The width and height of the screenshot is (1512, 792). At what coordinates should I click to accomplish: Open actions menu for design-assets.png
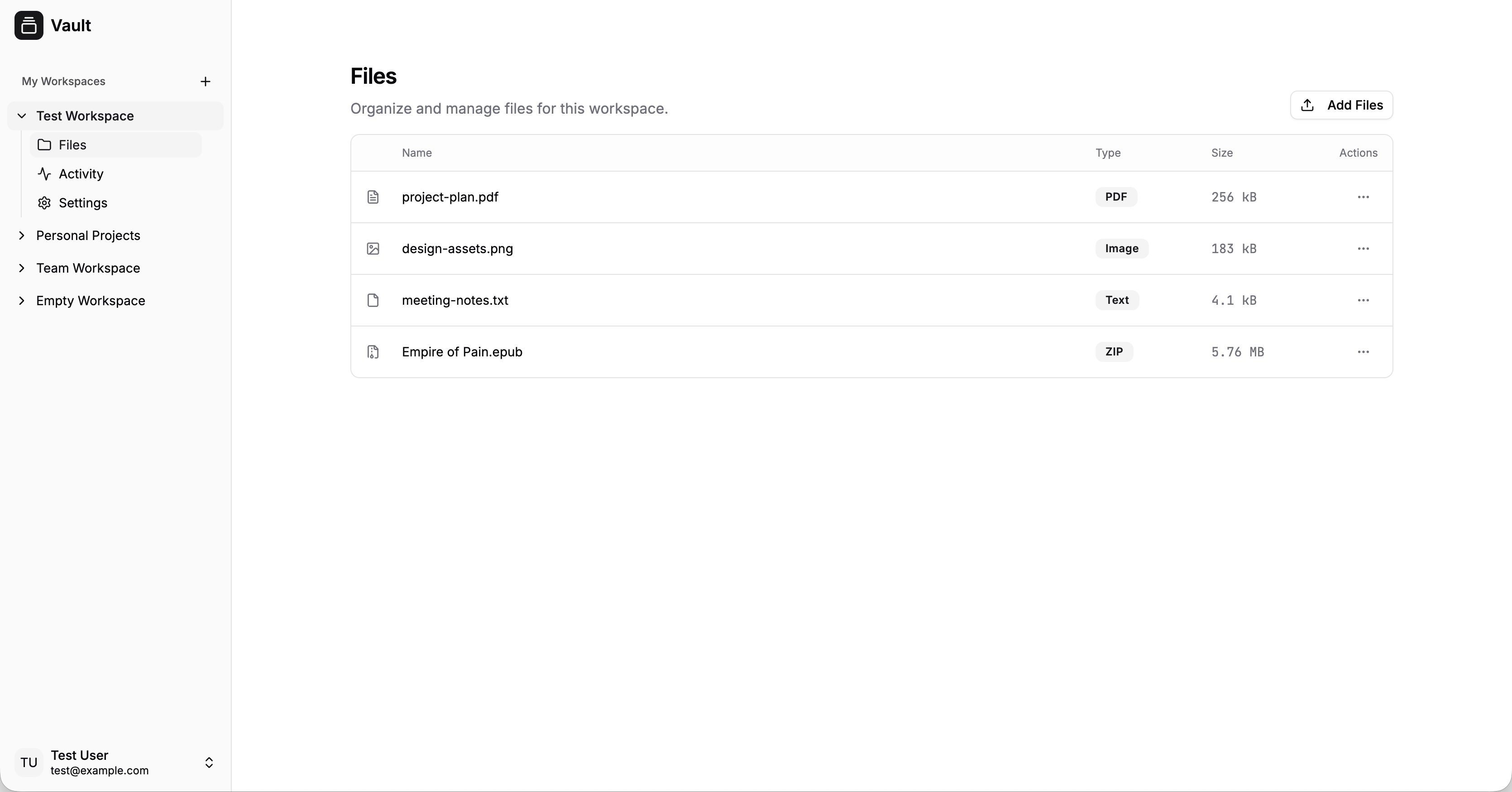[1363, 249]
